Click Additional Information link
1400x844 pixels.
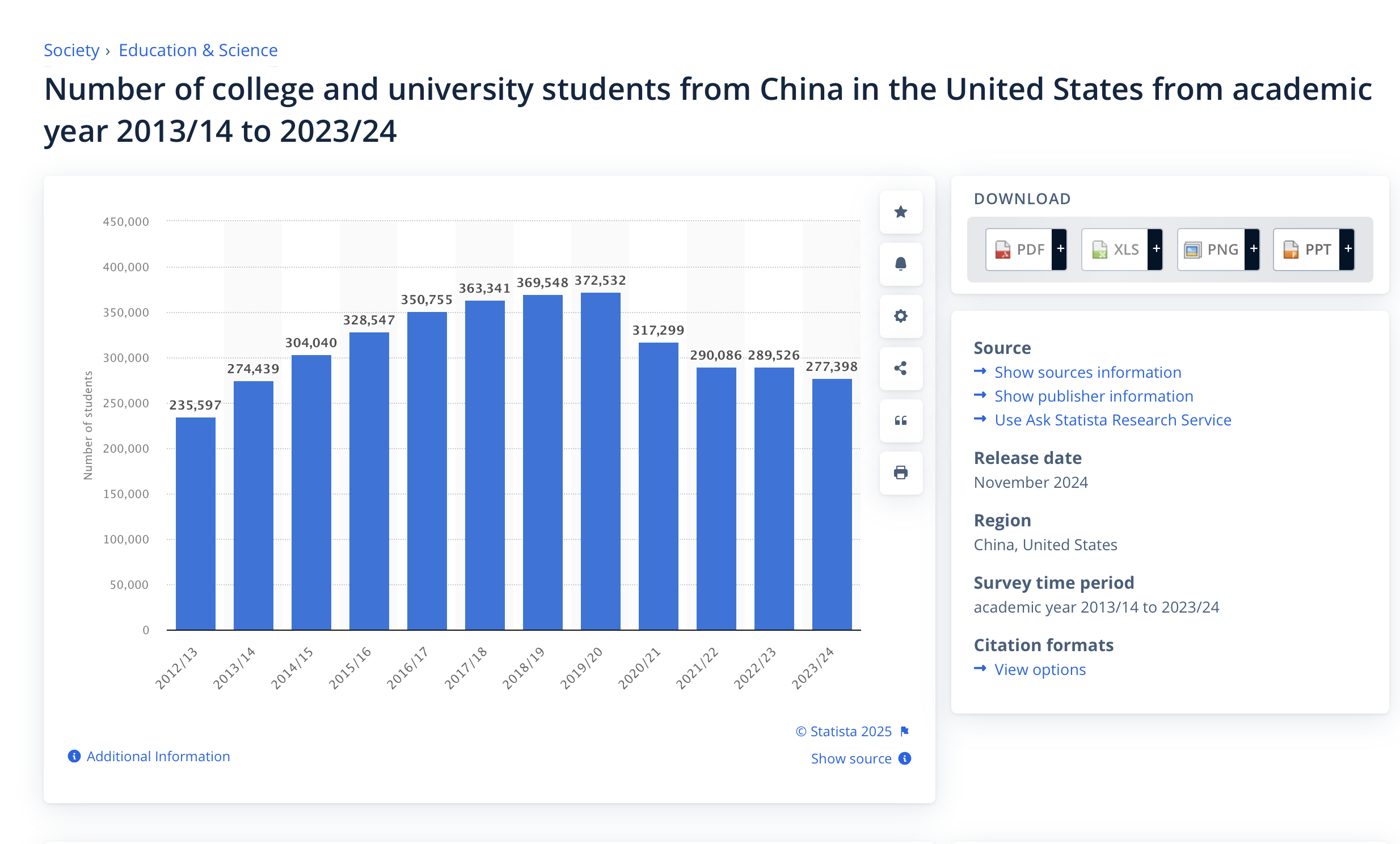pyautogui.click(x=157, y=756)
